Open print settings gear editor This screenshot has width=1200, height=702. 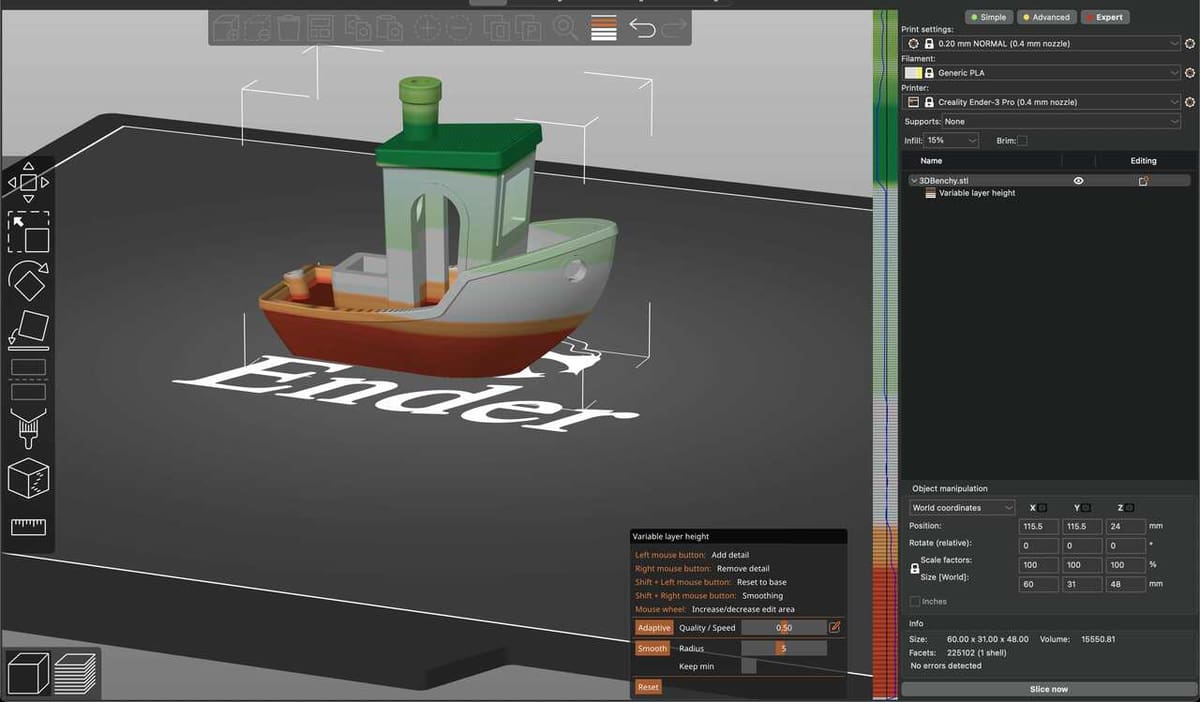1189,44
